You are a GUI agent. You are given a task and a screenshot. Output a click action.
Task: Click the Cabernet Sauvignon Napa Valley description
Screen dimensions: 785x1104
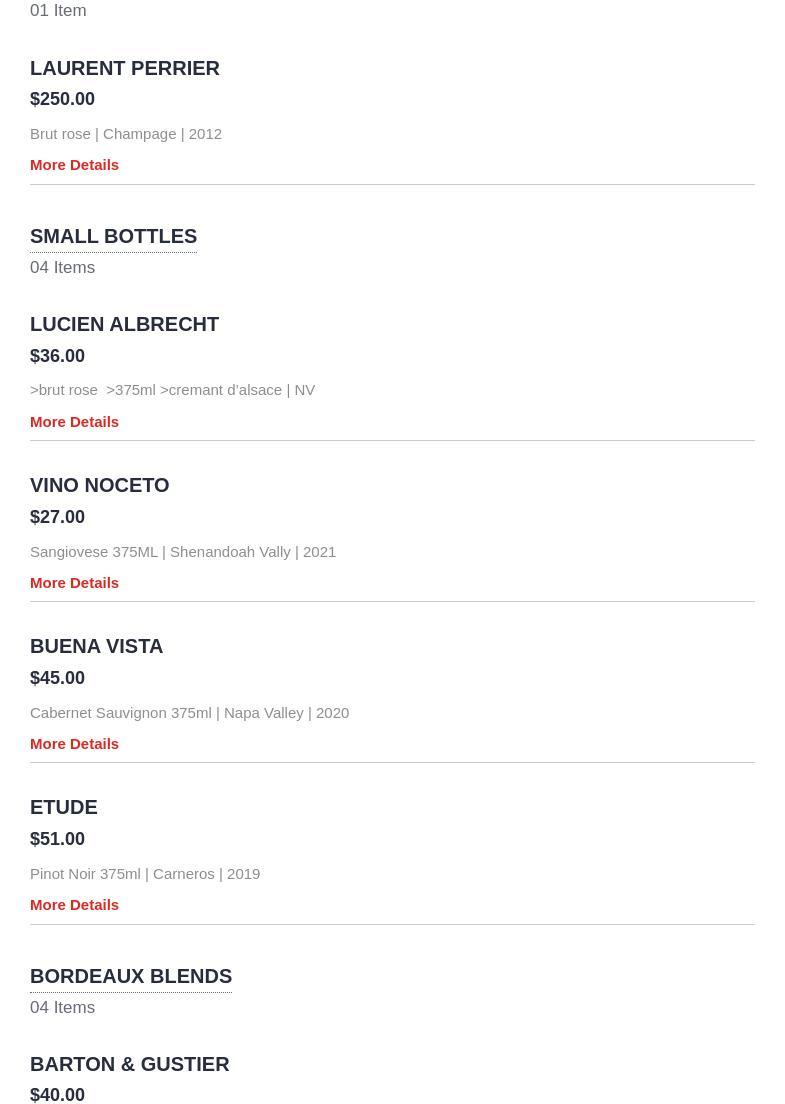tap(189, 713)
